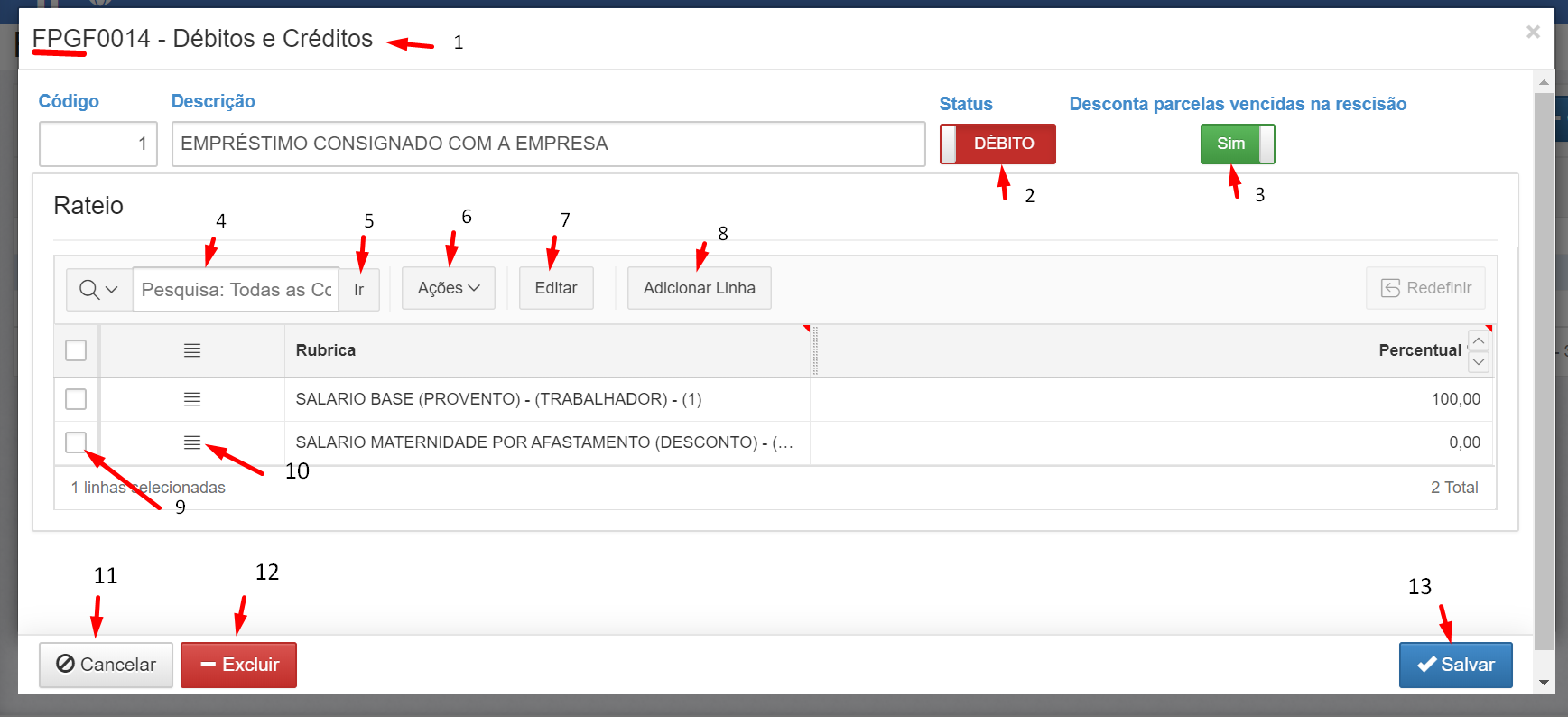The image size is (1568, 717).
Task: Toggle Desconta parcelas vencidas Sim switch
Action: 1238,144
